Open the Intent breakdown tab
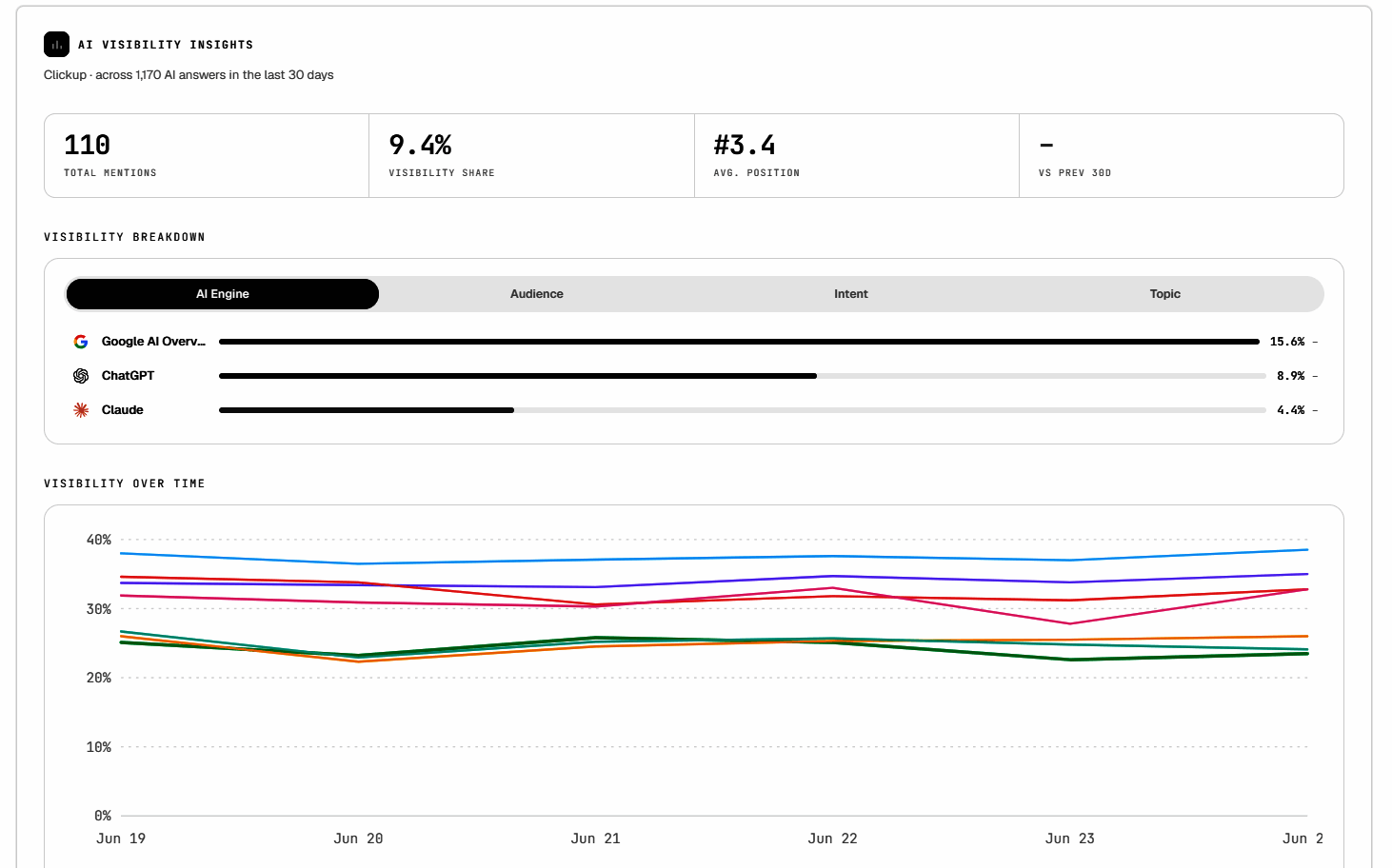 (851, 294)
